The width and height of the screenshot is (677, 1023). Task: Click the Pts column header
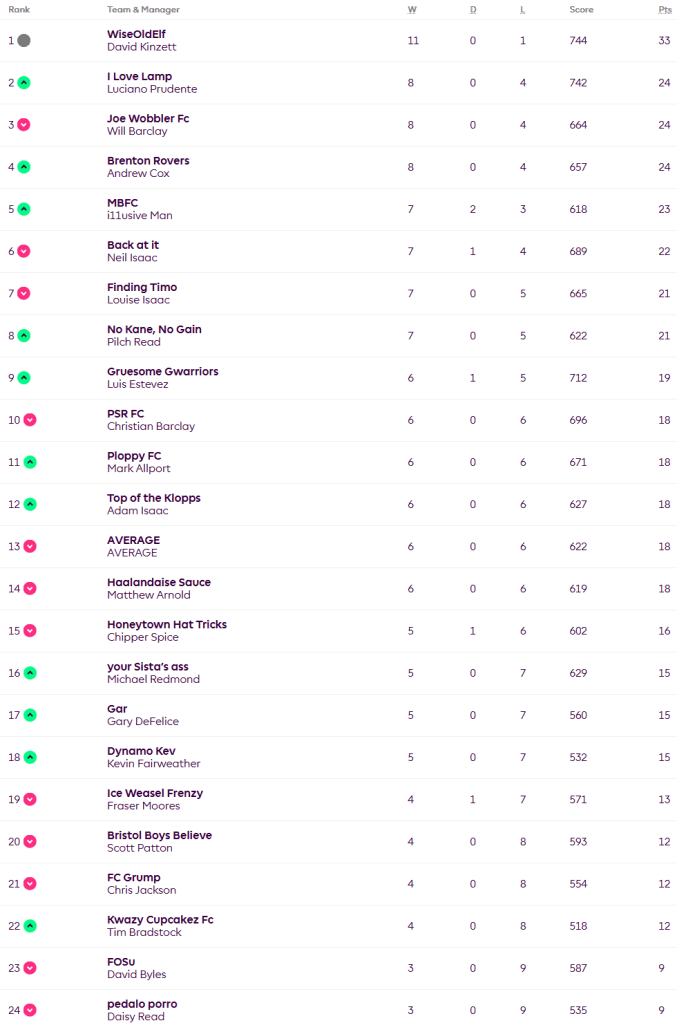[x=665, y=9]
